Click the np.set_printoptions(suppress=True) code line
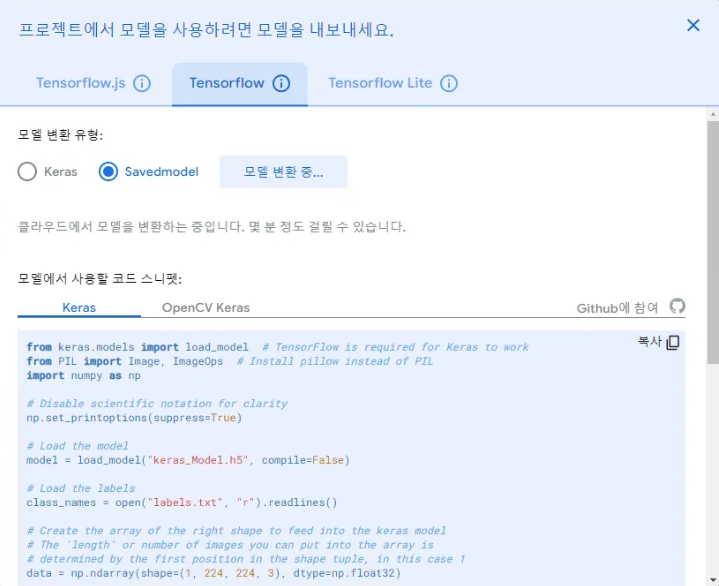 tap(134, 418)
